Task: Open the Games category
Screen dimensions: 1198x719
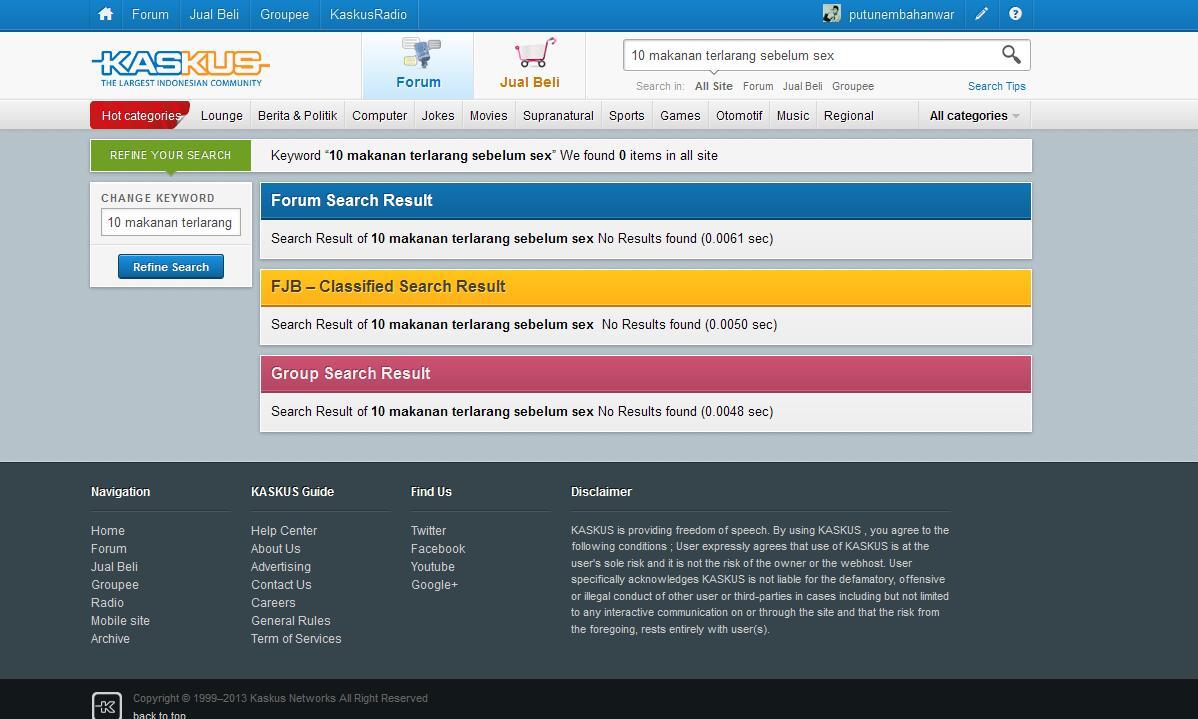Action: click(680, 115)
